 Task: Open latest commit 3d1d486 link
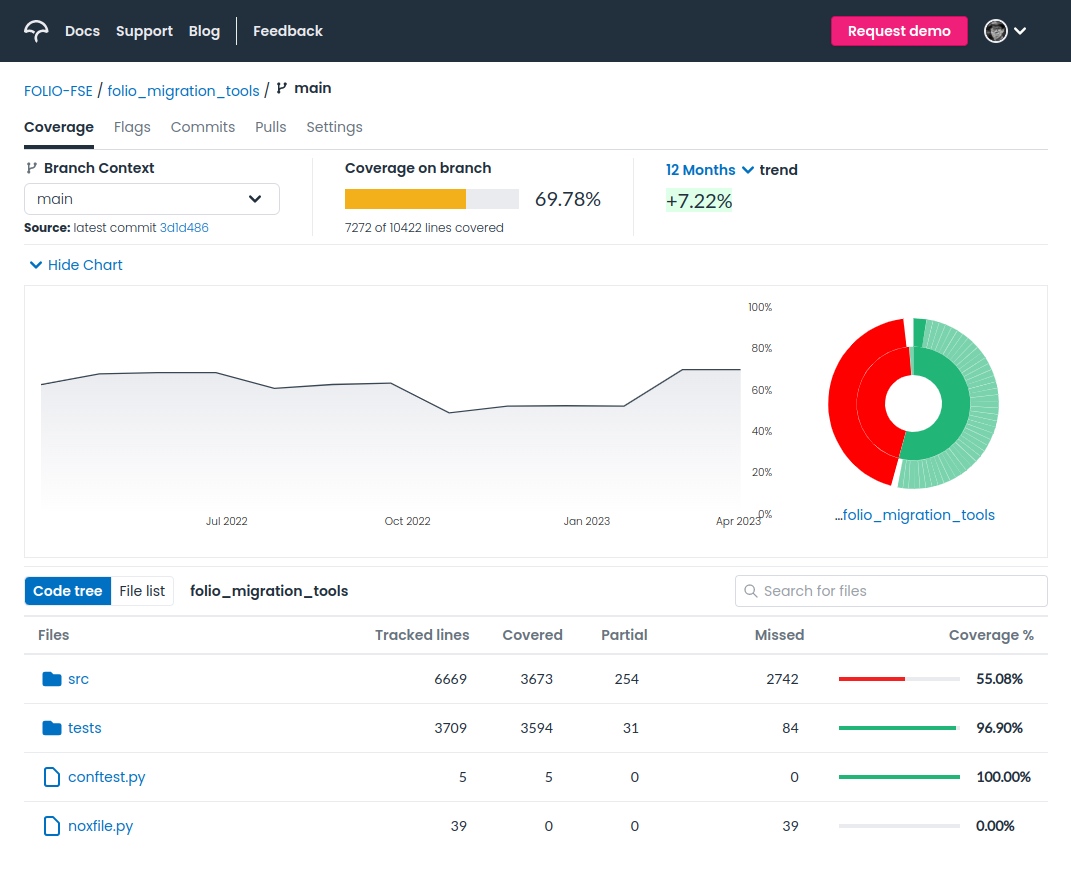184,227
